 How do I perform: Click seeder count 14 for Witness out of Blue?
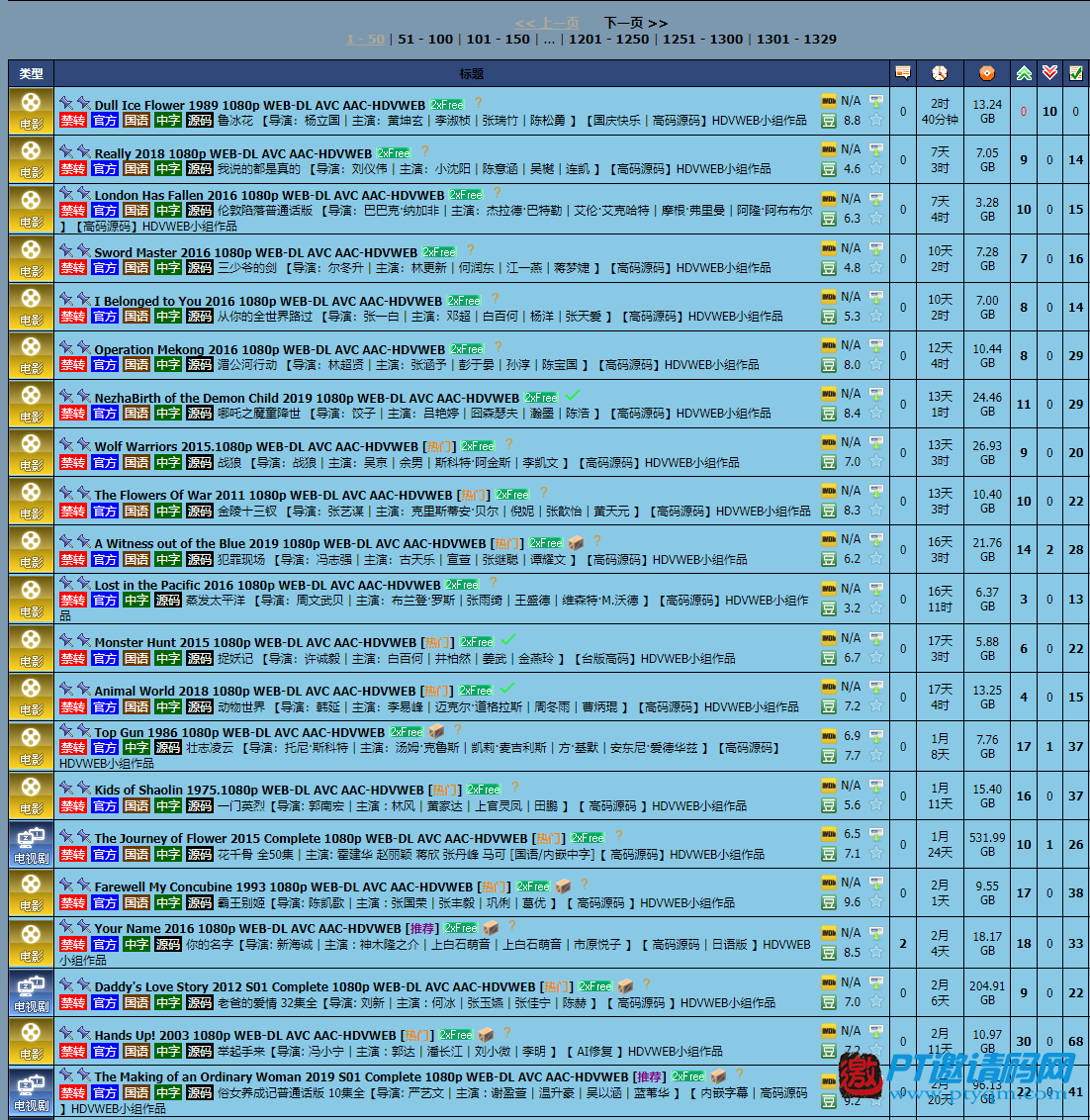(x=1024, y=550)
